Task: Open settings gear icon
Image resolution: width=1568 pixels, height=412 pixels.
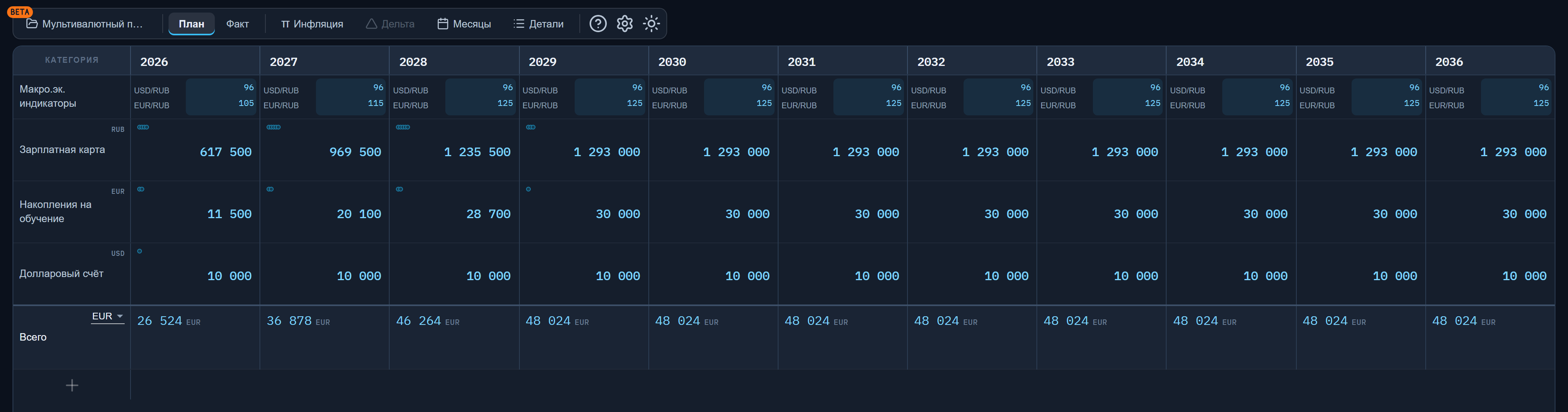Action: (x=624, y=24)
